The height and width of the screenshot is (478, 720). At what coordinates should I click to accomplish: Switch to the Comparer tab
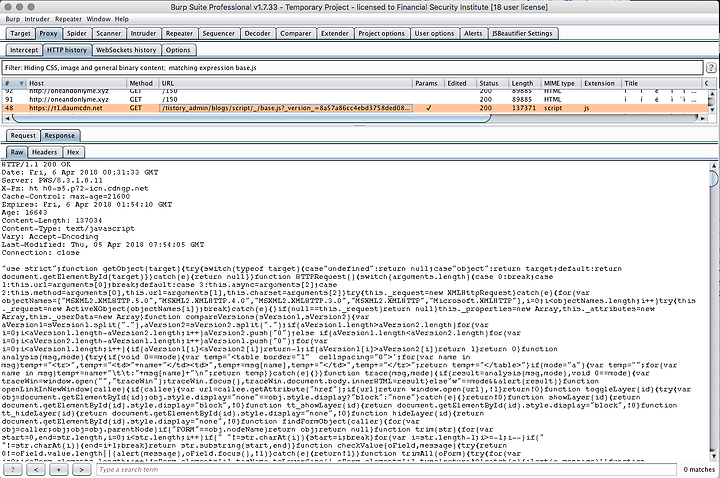(x=295, y=34)
